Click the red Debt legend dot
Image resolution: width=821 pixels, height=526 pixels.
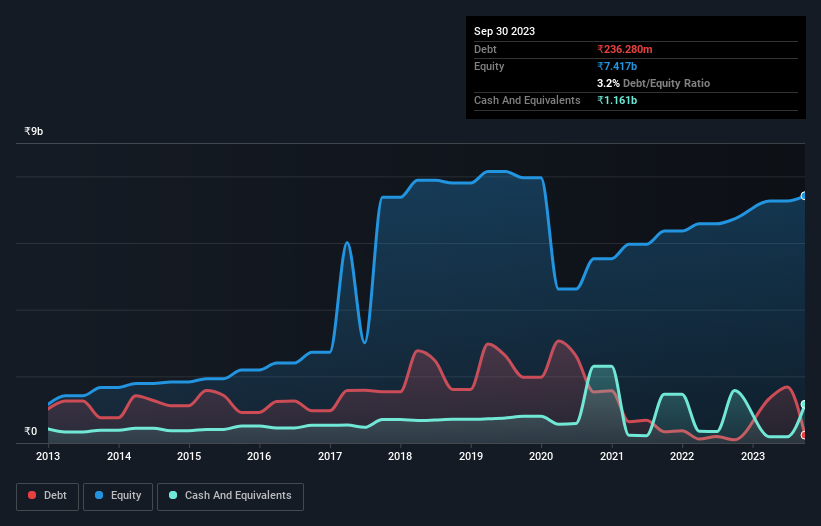(32, 495)
